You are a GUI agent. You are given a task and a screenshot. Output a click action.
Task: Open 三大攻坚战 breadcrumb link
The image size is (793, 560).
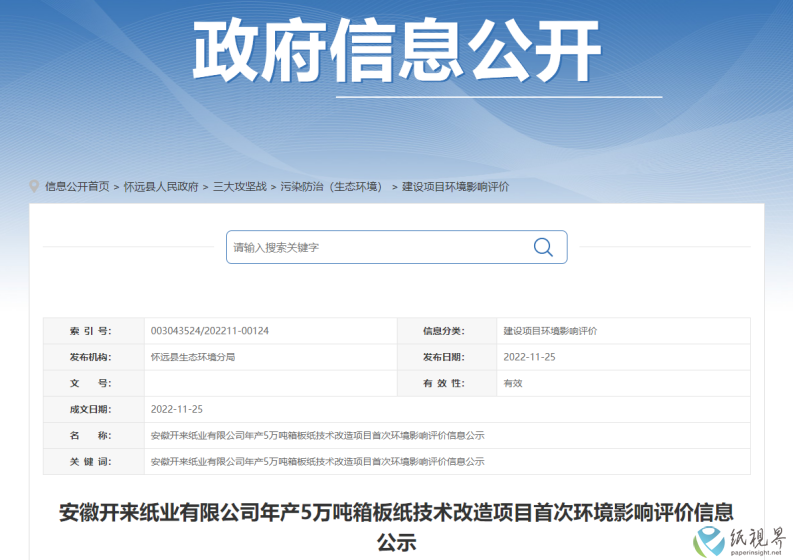pyautogui.click(x=240, y=187)
